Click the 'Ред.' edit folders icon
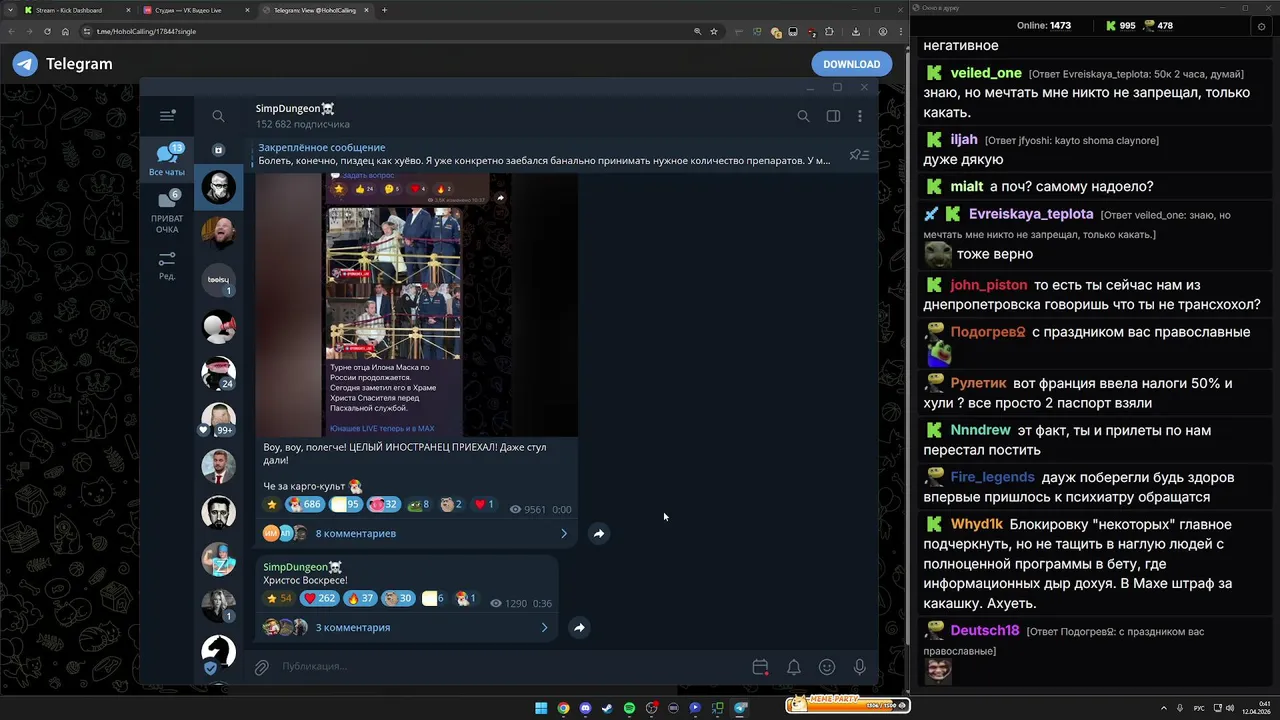This screenshot has height=720, width=1280. [167, 265]
